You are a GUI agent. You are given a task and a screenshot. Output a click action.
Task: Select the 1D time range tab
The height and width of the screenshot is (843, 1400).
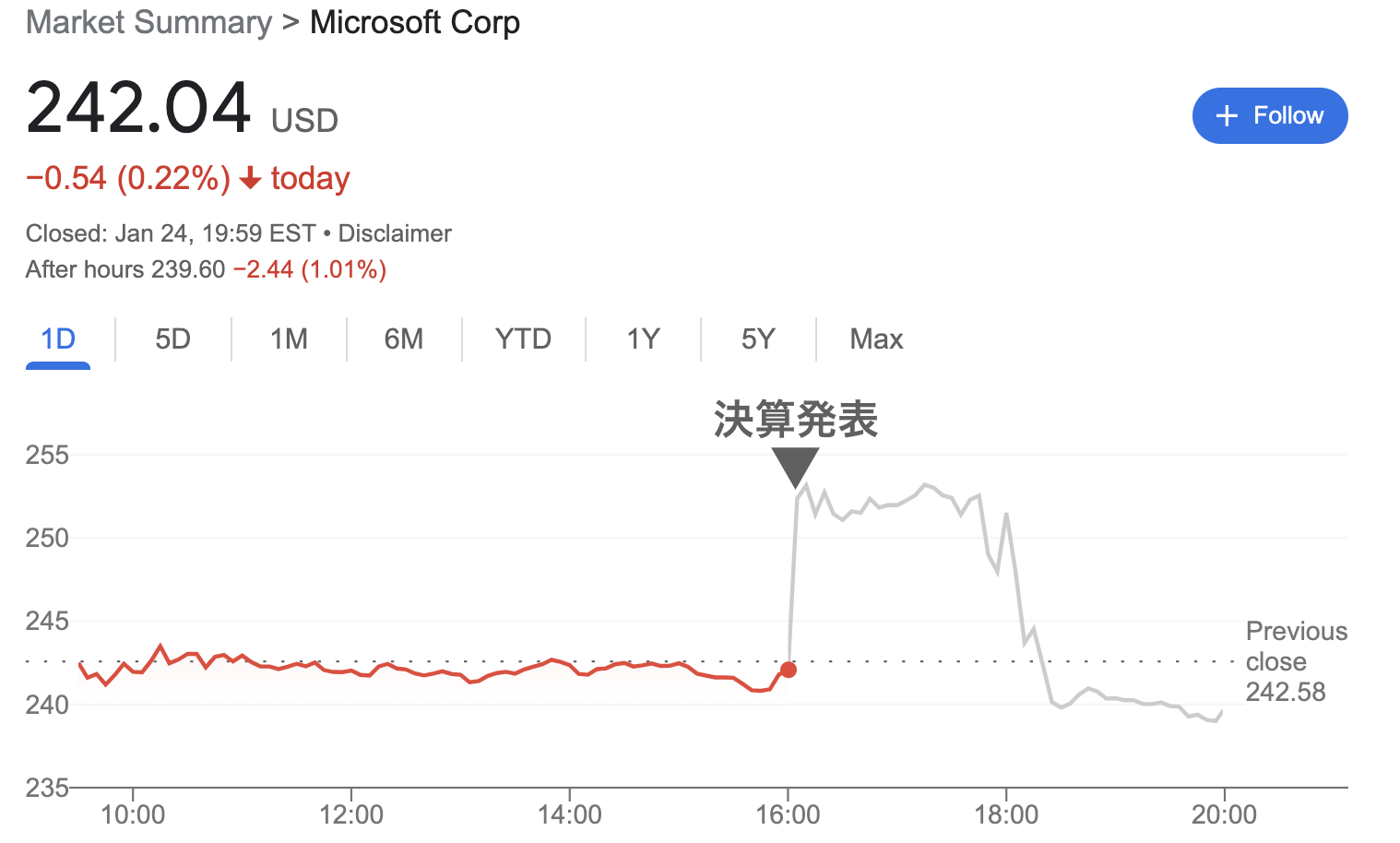58,339
